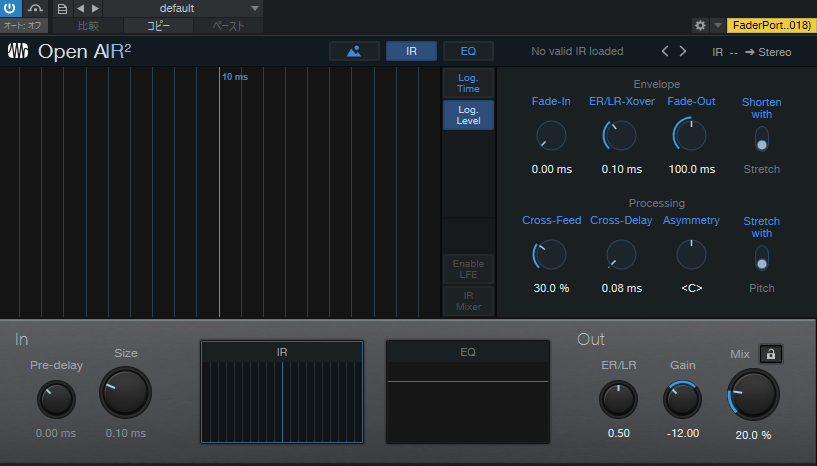Load previous IR with left chevron

[x=664, y=51]
